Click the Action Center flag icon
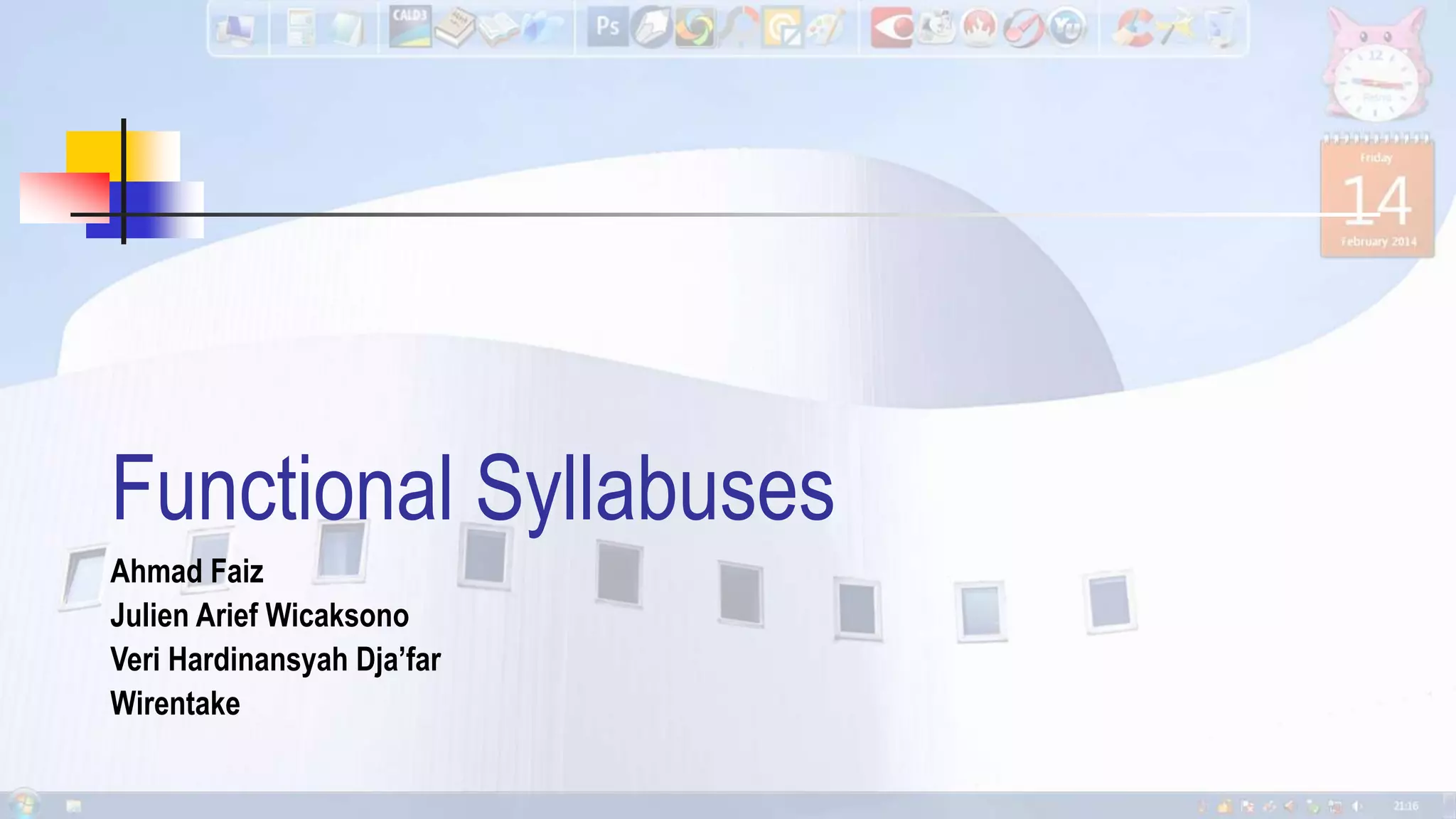Screen dimensions: 1456x819 coord(1247,806)
